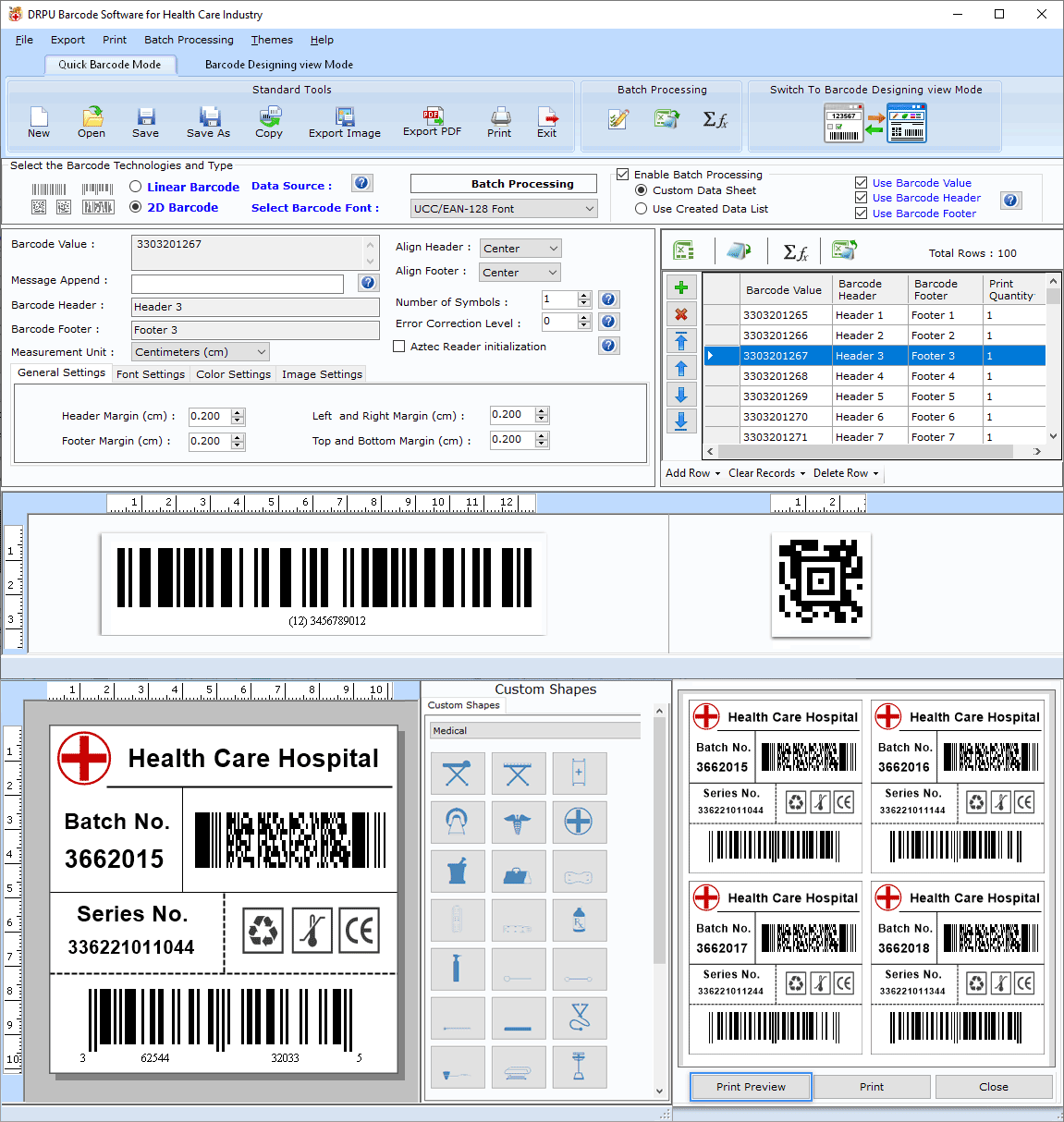
Task: Switch to the Color Settings tab
Action: [233, 373]
